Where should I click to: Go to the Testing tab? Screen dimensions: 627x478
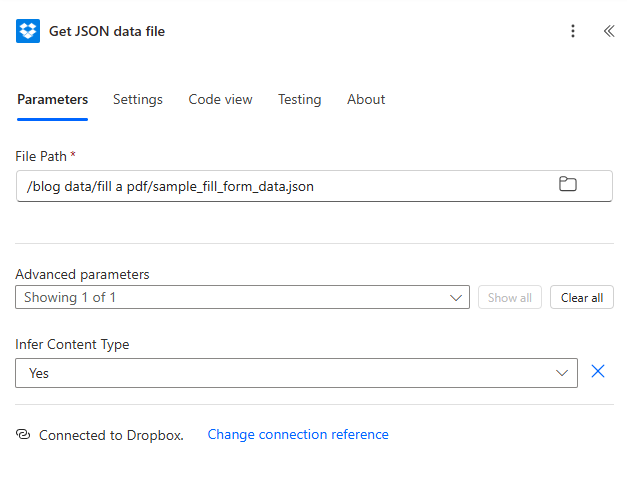tap(299, 100)
